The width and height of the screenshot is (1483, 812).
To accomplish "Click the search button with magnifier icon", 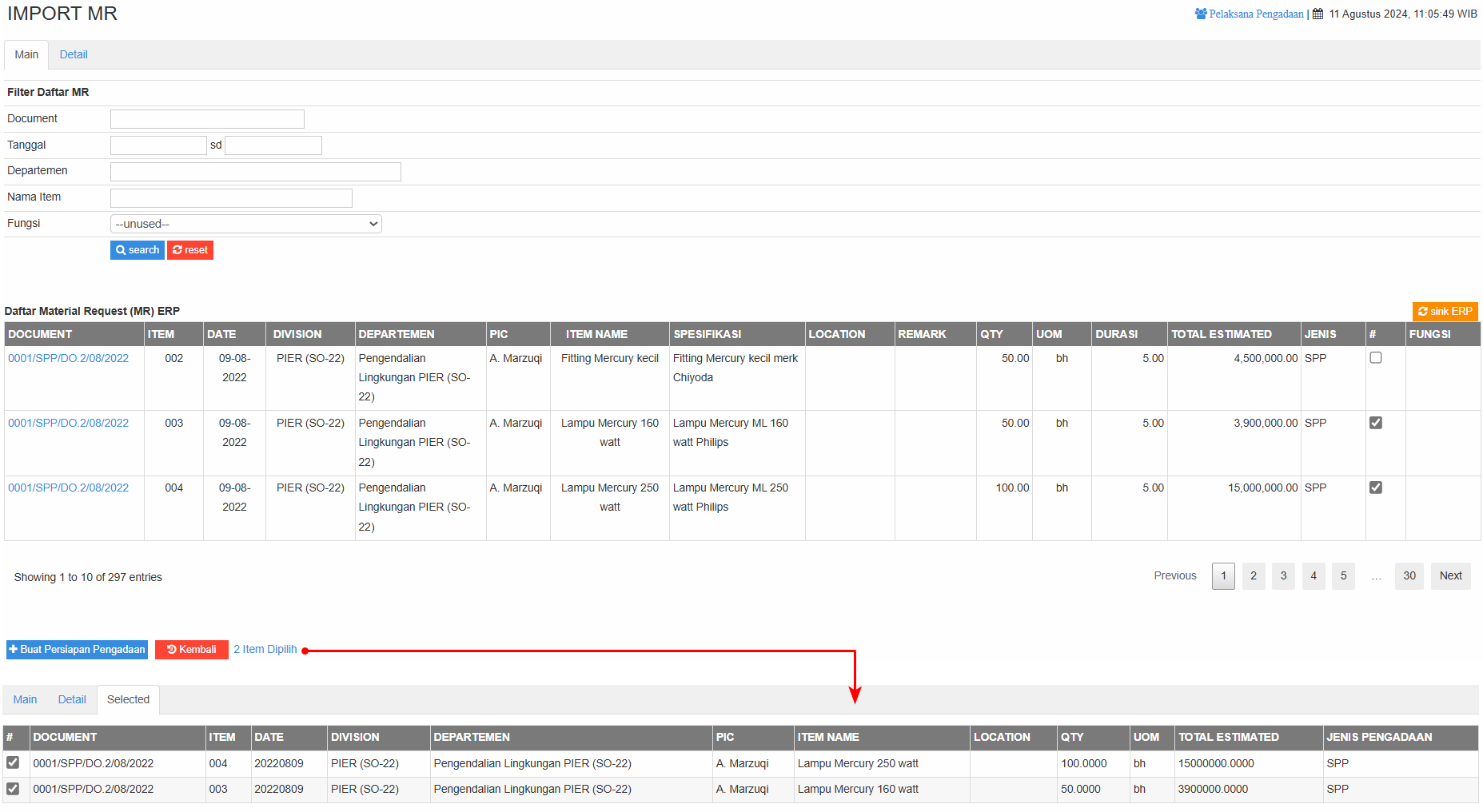I will [x=138, y=250].
